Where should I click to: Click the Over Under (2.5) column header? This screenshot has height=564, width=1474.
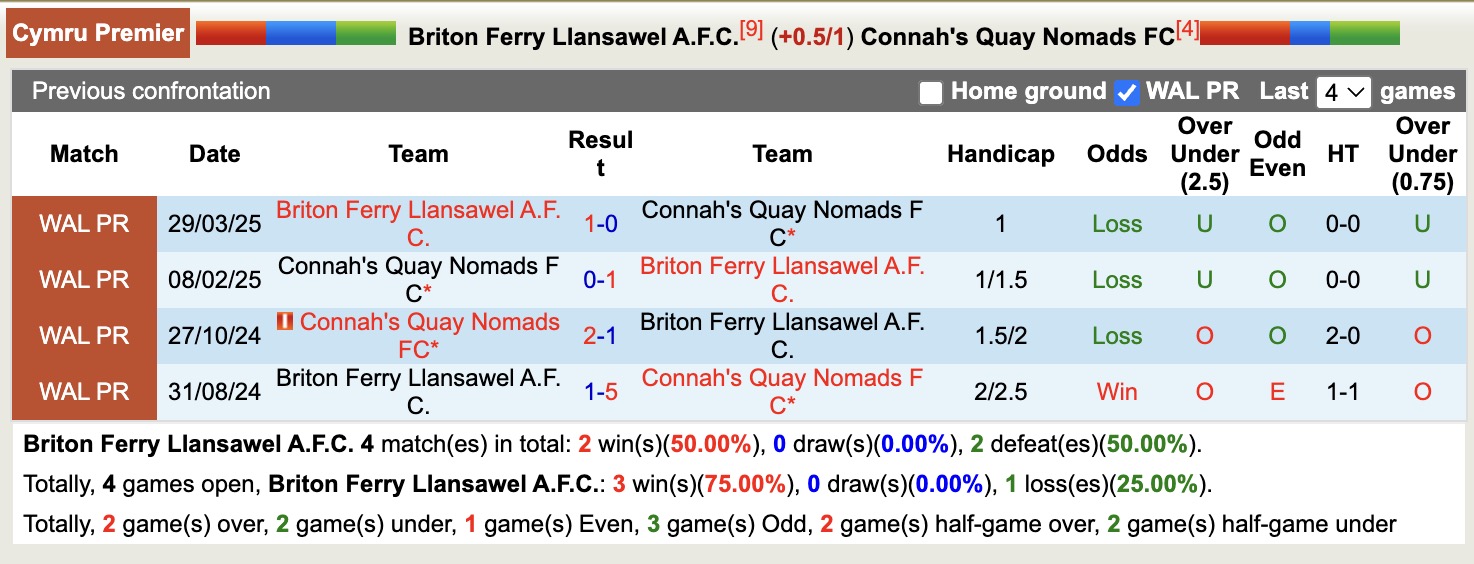[1204, 154]
